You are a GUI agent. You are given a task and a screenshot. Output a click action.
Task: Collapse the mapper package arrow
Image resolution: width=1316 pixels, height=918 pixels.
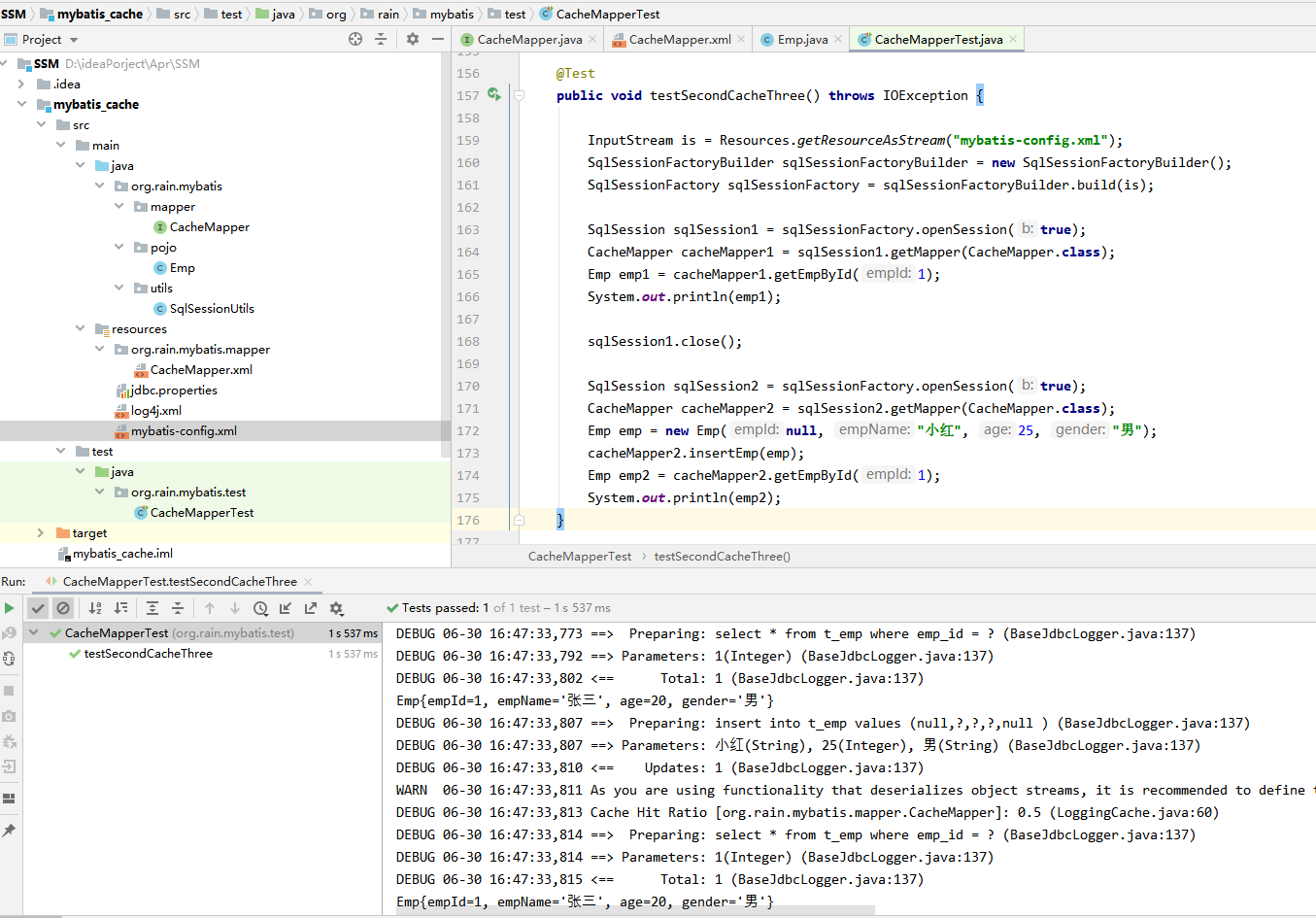click(x=118, y=206)
